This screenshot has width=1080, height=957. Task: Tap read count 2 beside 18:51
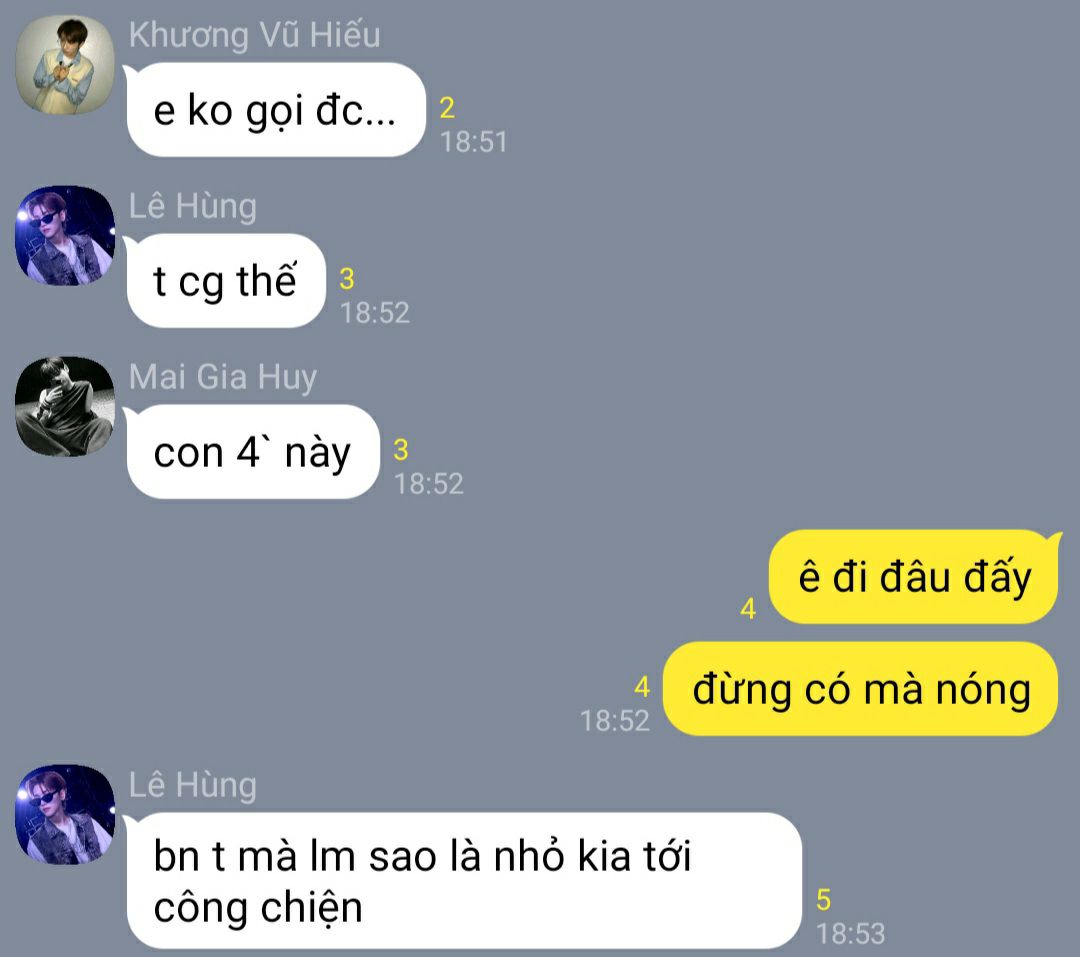pos(447,108)
